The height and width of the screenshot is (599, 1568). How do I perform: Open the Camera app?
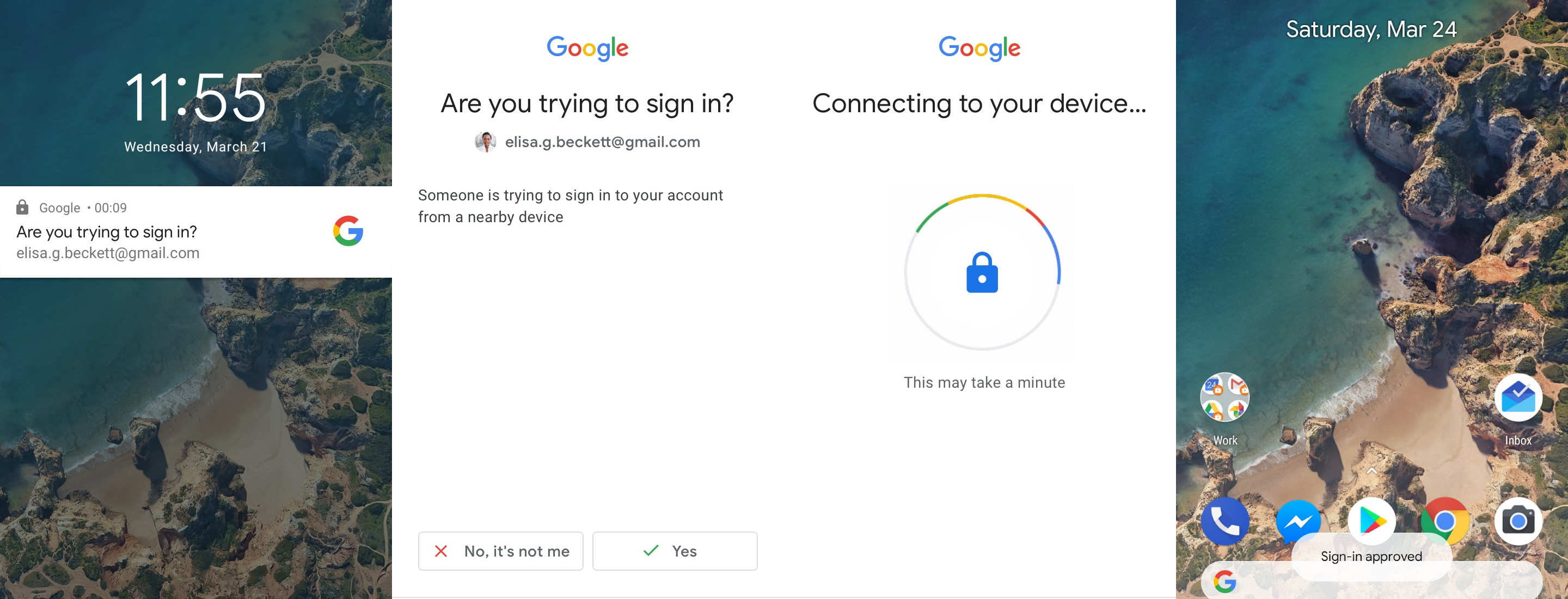tap(1518, 521)
